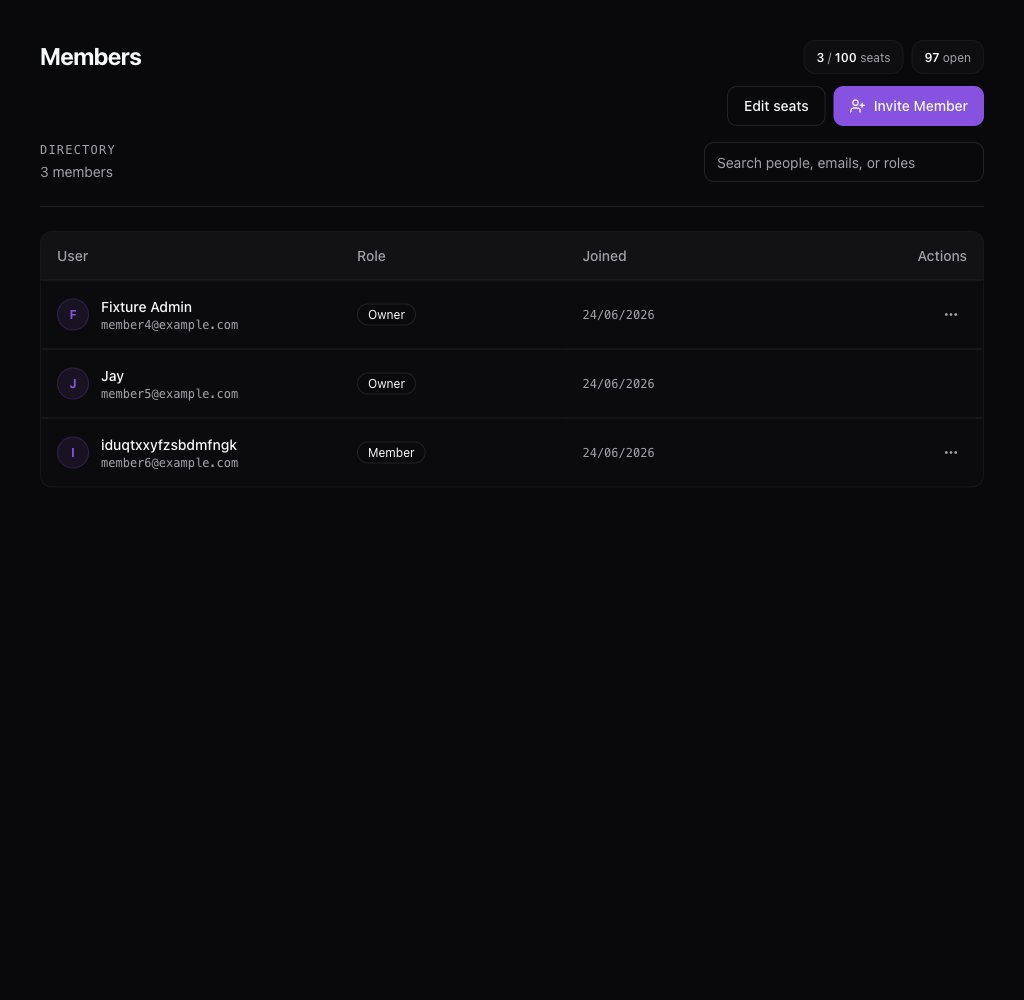Click the Owner badge for Fixture Admin

click(386, 314)
